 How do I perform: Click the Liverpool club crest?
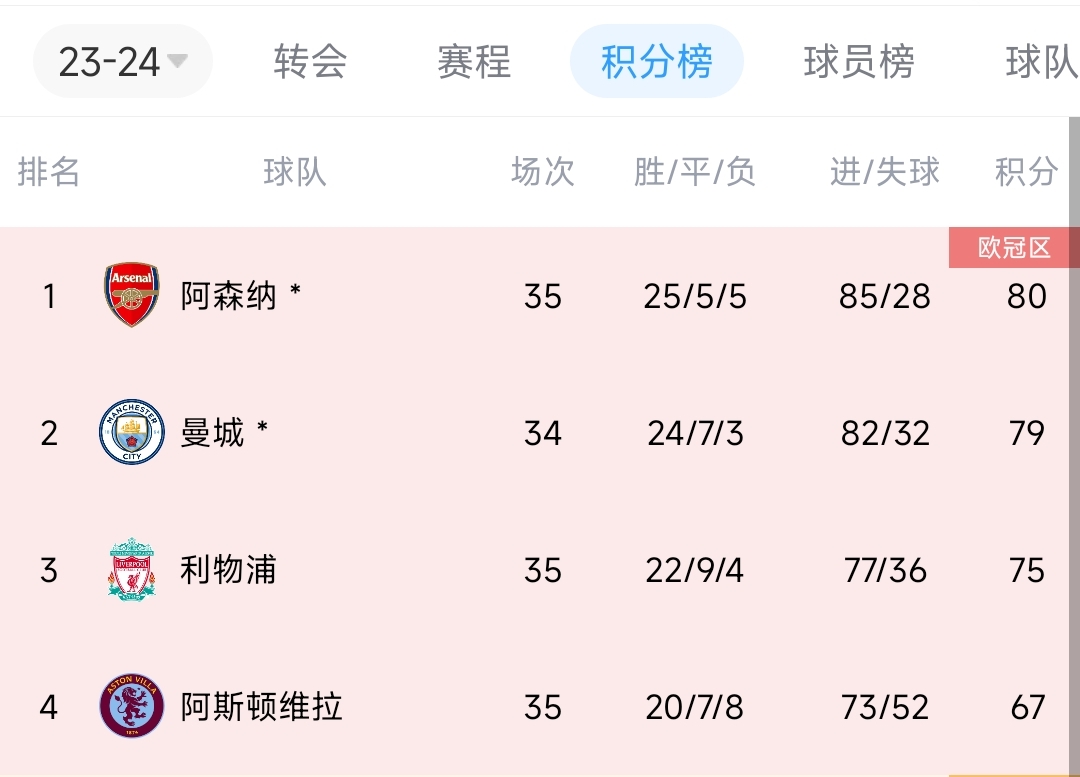click(132, 570)
